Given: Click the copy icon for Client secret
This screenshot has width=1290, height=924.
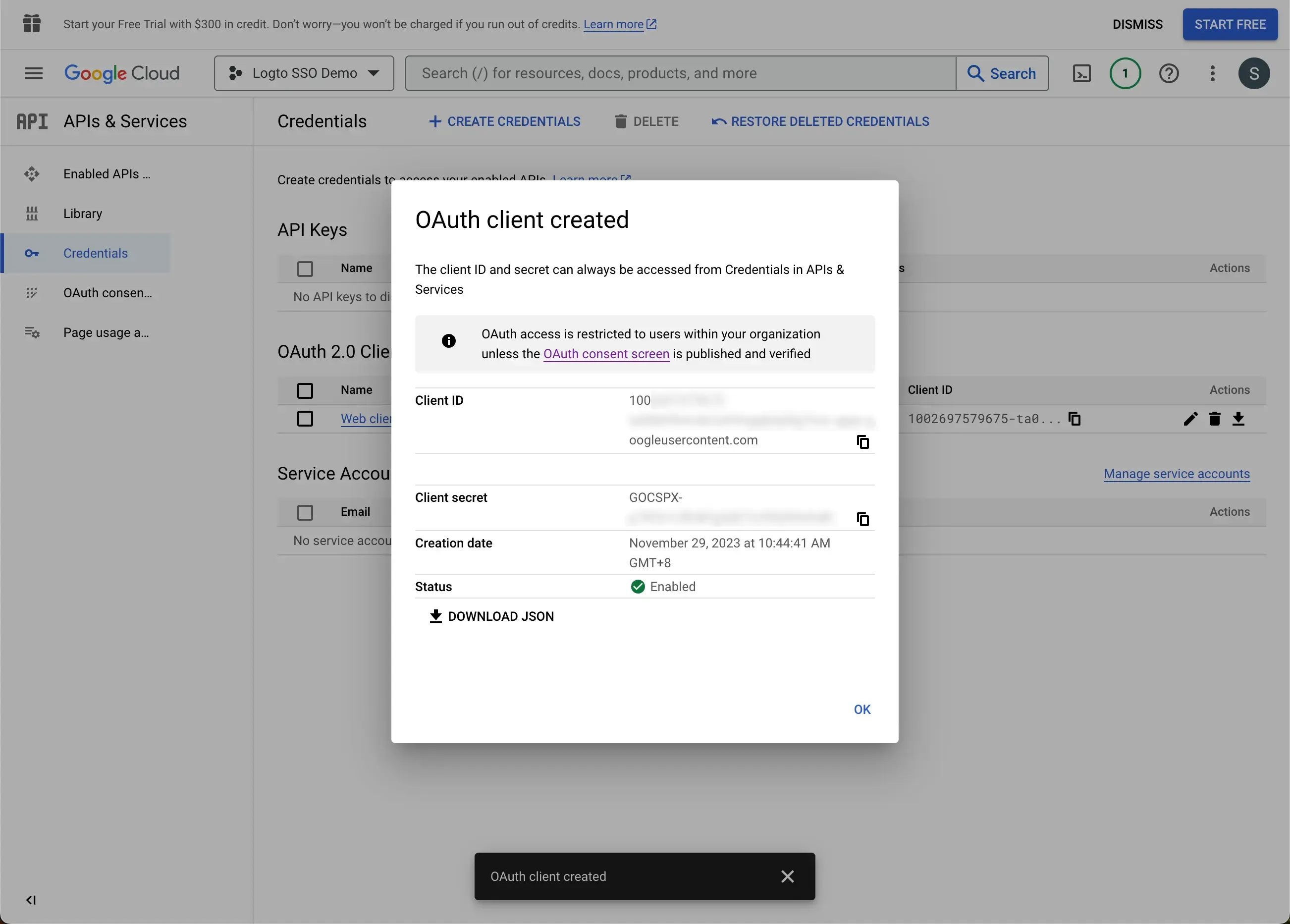Looking at the screenshot, I should click(862, 518).
